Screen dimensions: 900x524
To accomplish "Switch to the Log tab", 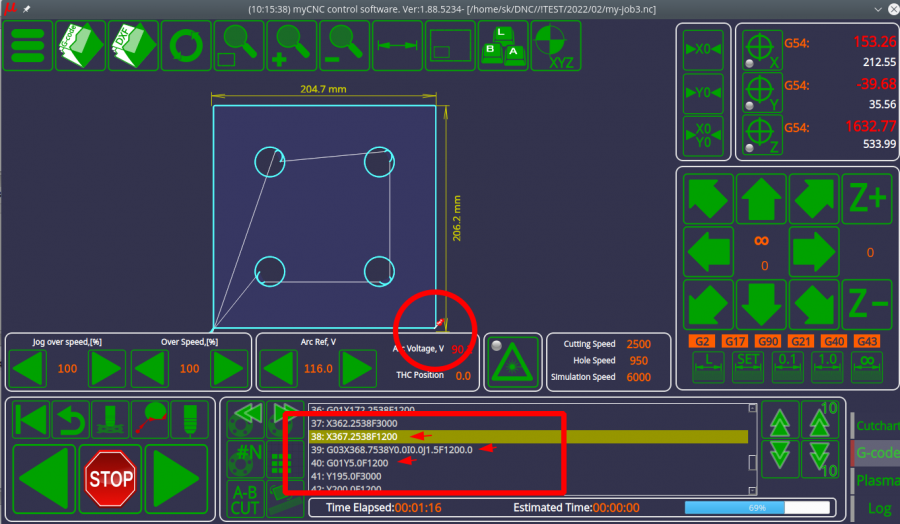I will [878, 508].
